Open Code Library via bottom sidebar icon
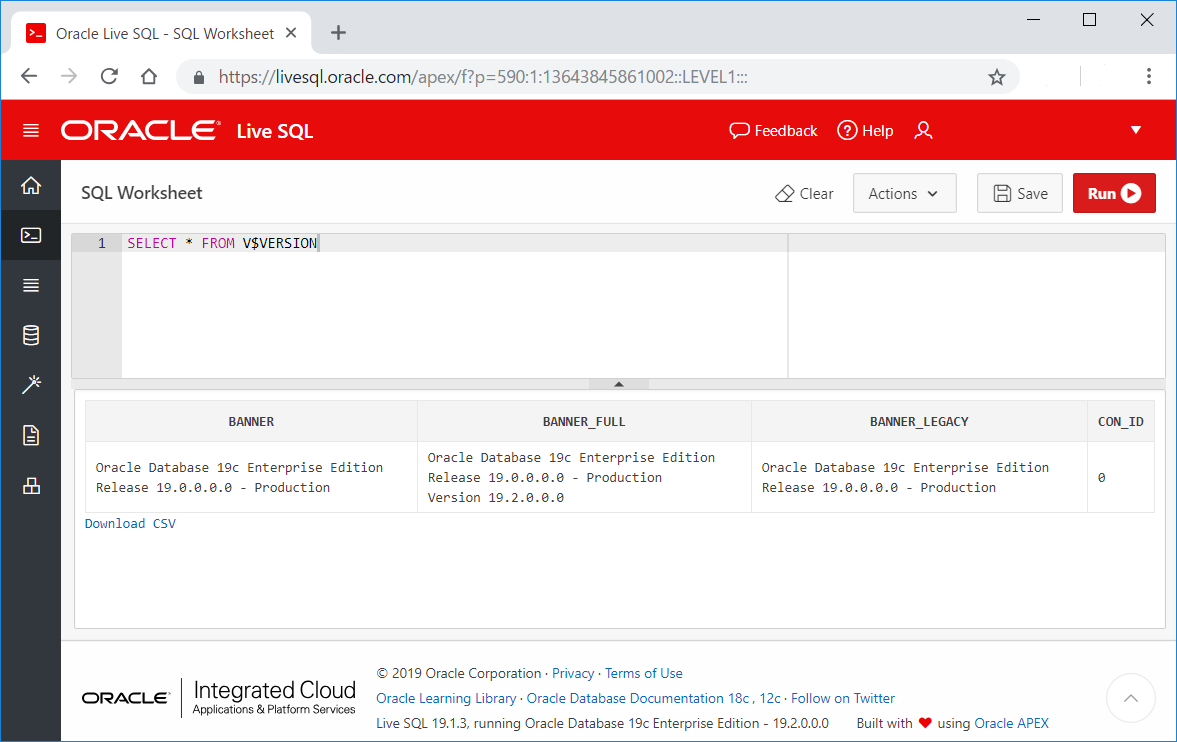 pyautogui.click(x=31, y=485)
